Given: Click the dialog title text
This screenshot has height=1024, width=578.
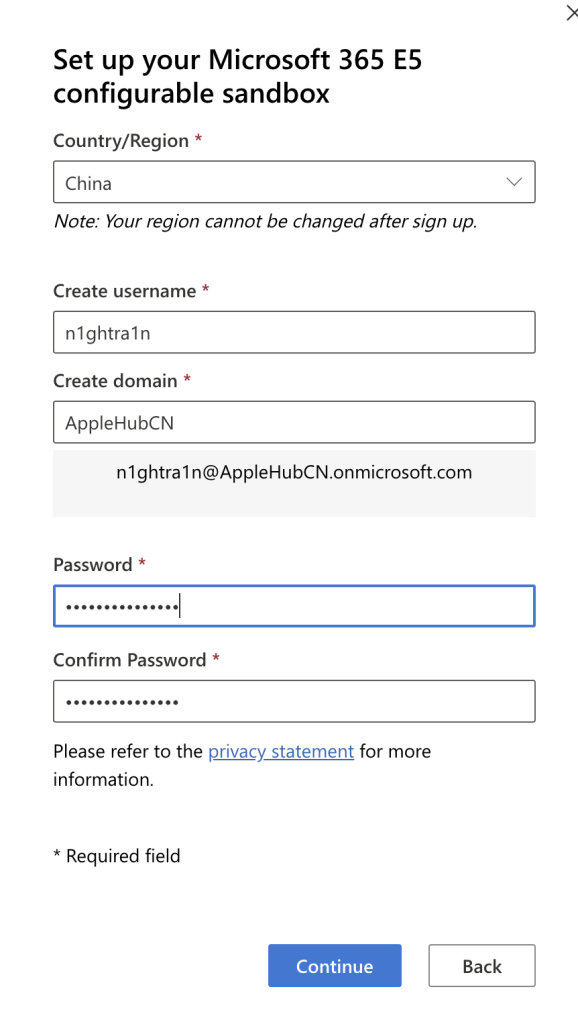Looking at the screenshot, I should [x=237, y=75].
